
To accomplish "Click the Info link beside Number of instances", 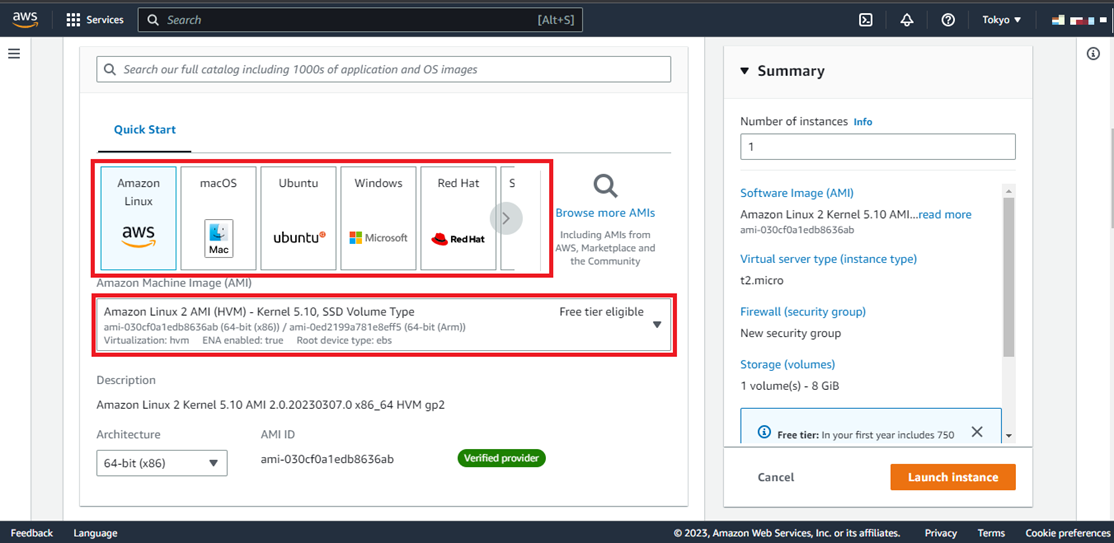I will [862, 122].
